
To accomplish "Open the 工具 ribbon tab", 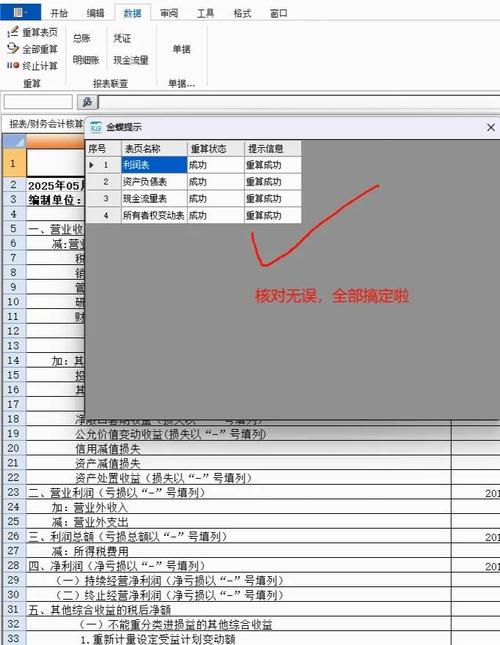I will (x=205, y=13).
